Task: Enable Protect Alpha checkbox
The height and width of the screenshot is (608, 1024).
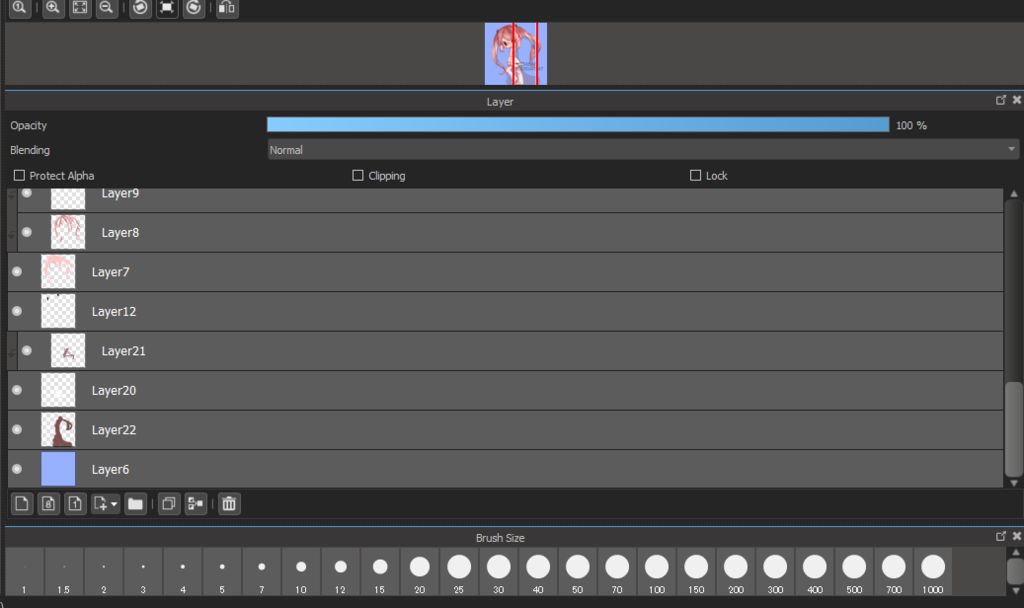Action: 20,176
